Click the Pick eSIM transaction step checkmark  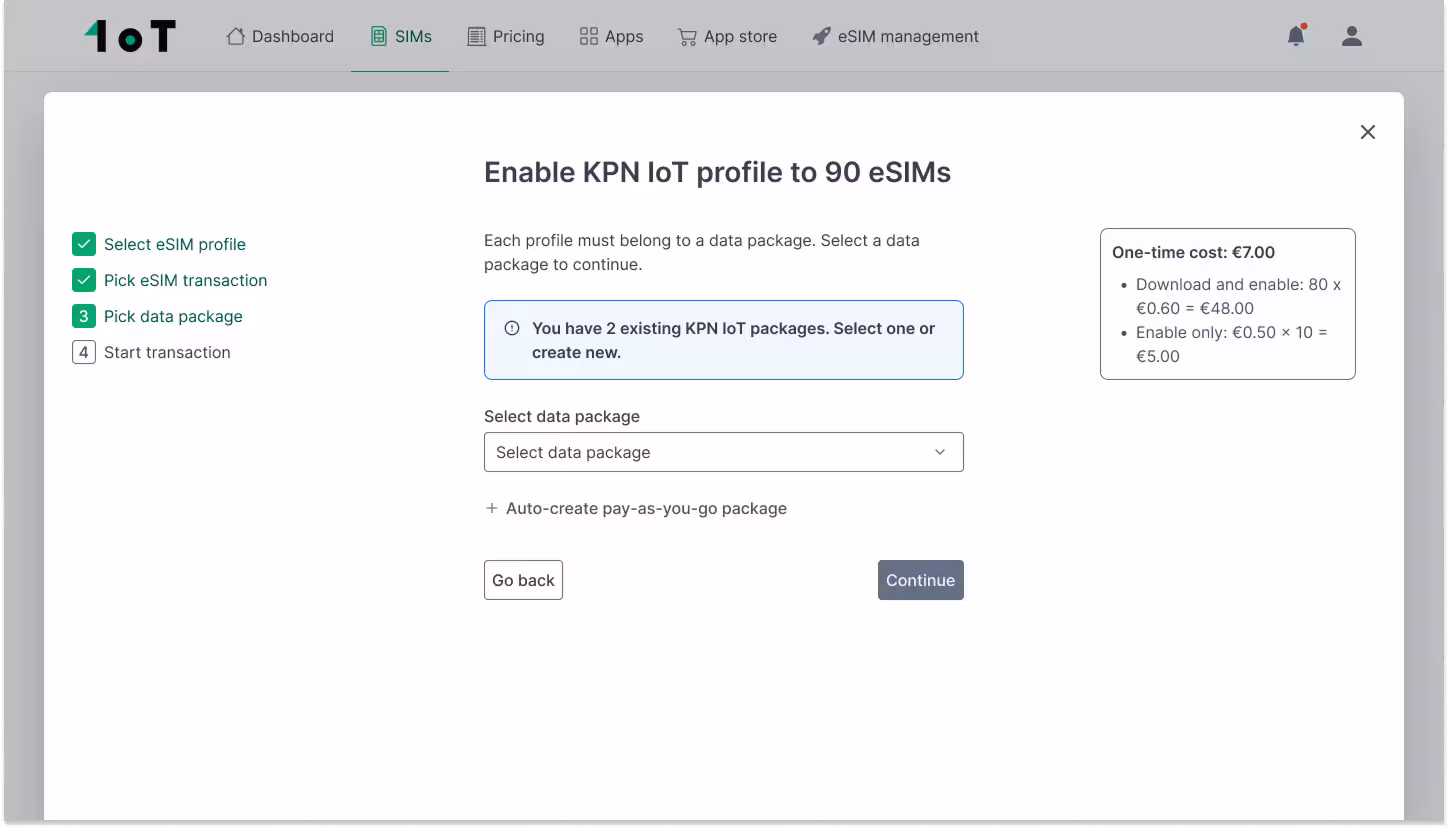coord(84,280)
